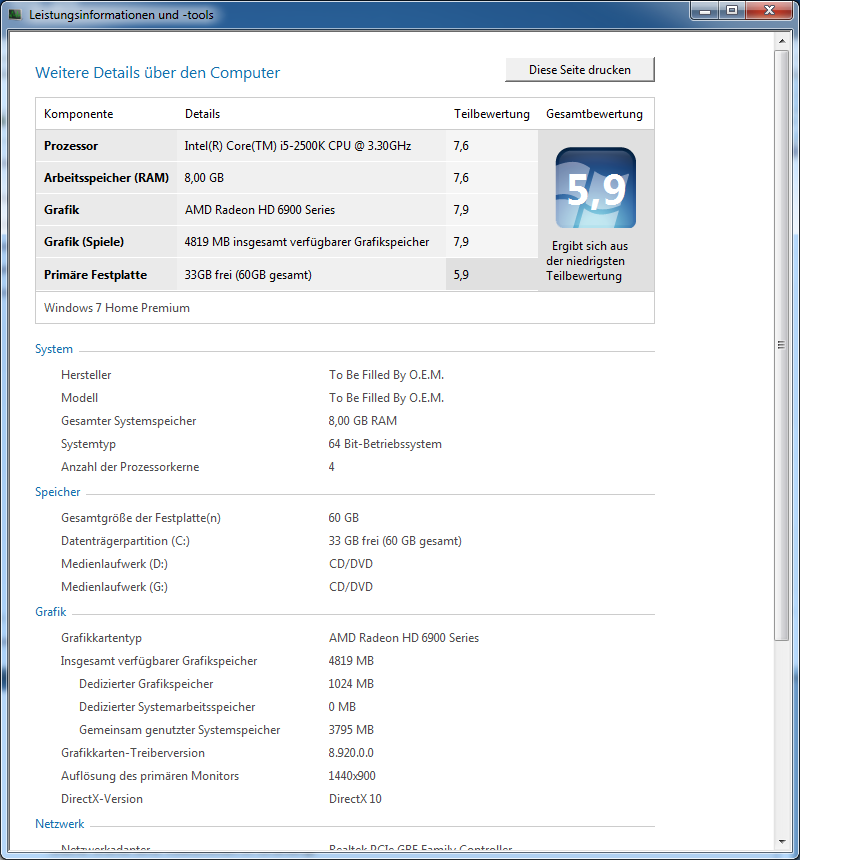The width and height of the screenshot is (864, 860).
Task: Select the 'Arbeitsspeicher (RAM)' row label
Action: pyautogui.click(x=106, y=178)
